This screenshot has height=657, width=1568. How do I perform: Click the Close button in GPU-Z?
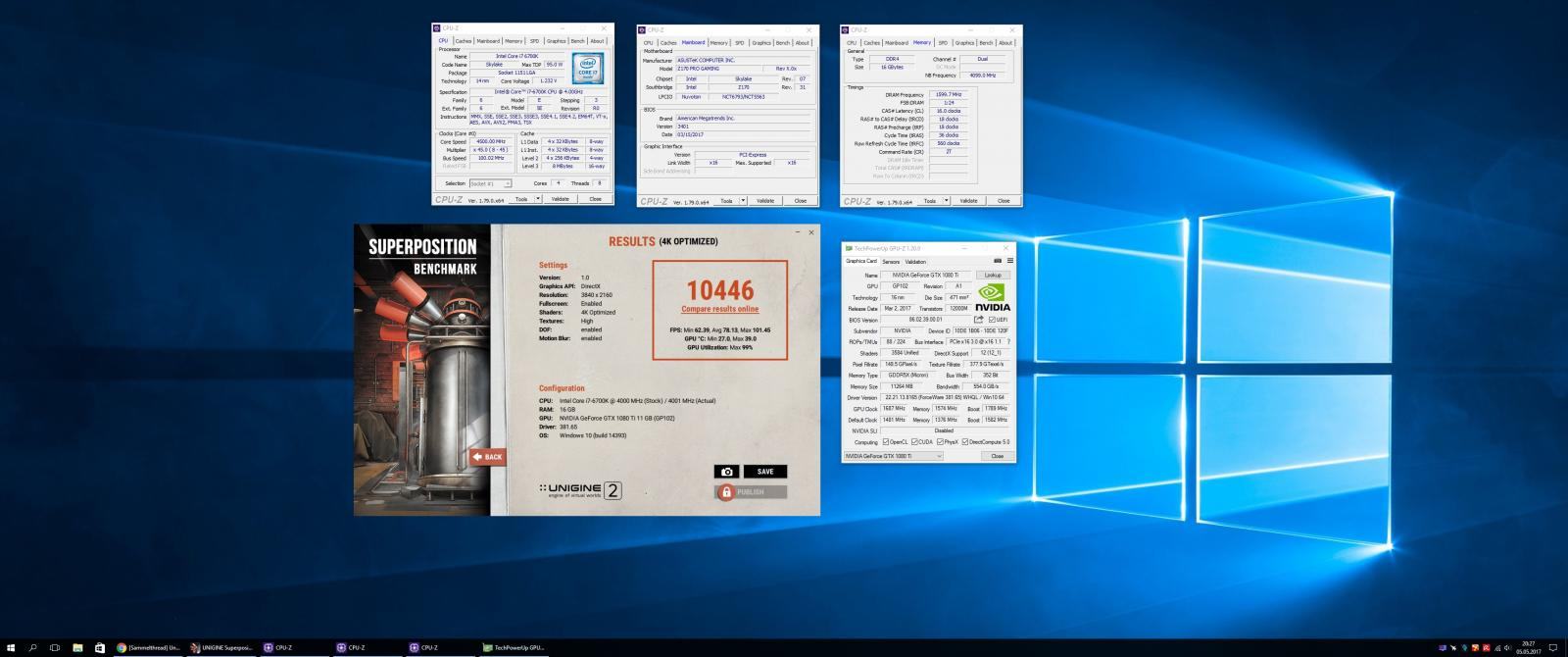pos(998,456)
